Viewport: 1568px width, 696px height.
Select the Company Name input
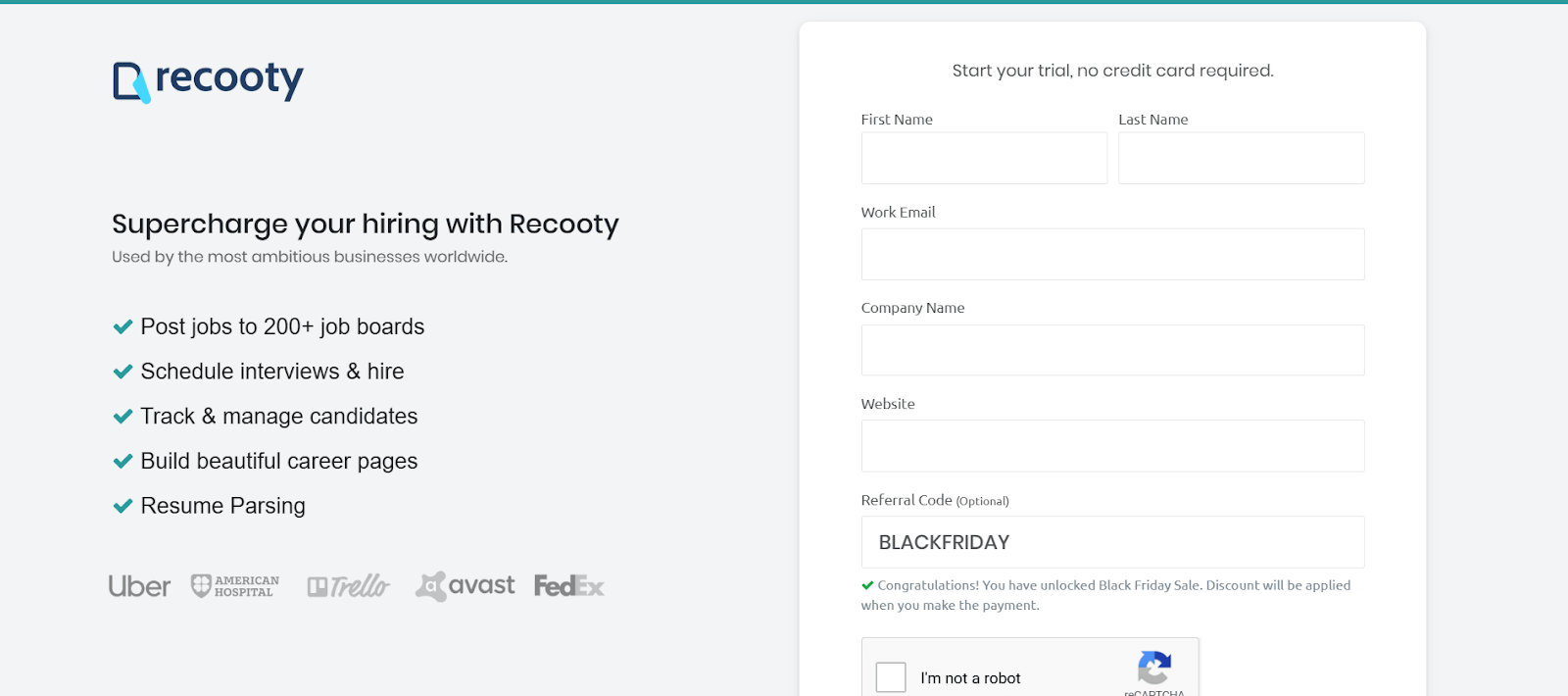pos(1112,350)
